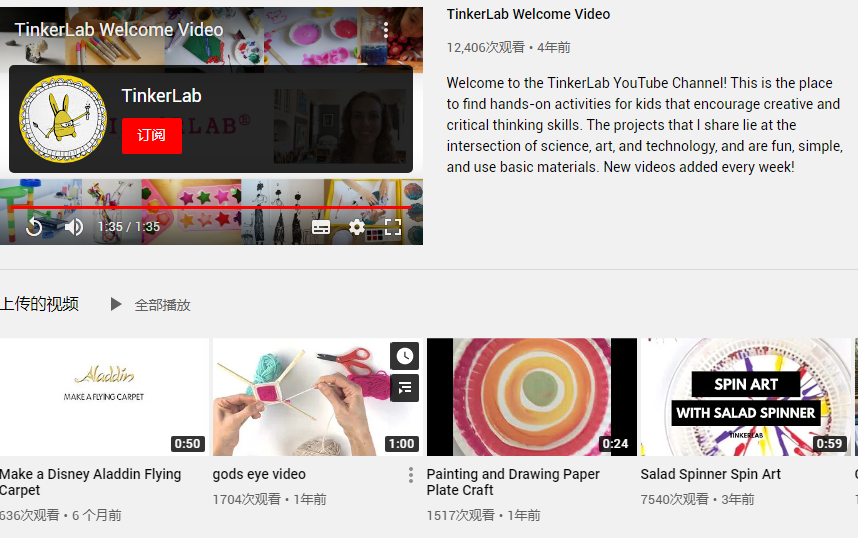Open video player settings gear
Viewport: 858px width, 538px height.
pyautogui.click(x=357, y=227)
